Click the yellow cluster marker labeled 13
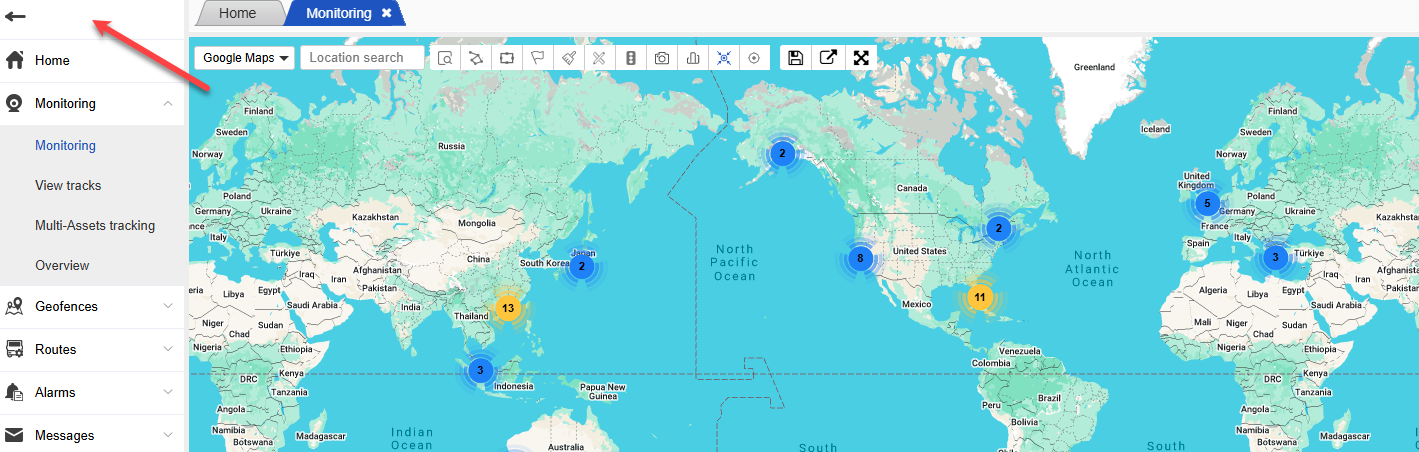 pyautogui.click(x=508, y=308)
